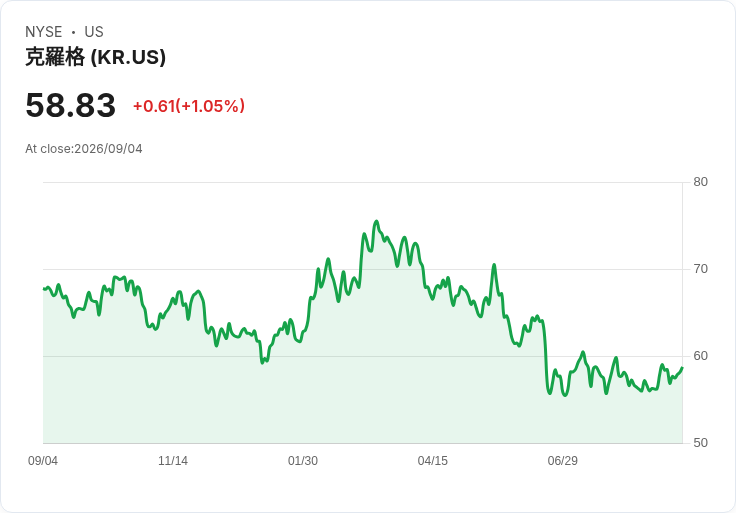This screenshot has width=736, height=513.
Task: Click the 70 price axis label
Action: [x=700, y=269]
